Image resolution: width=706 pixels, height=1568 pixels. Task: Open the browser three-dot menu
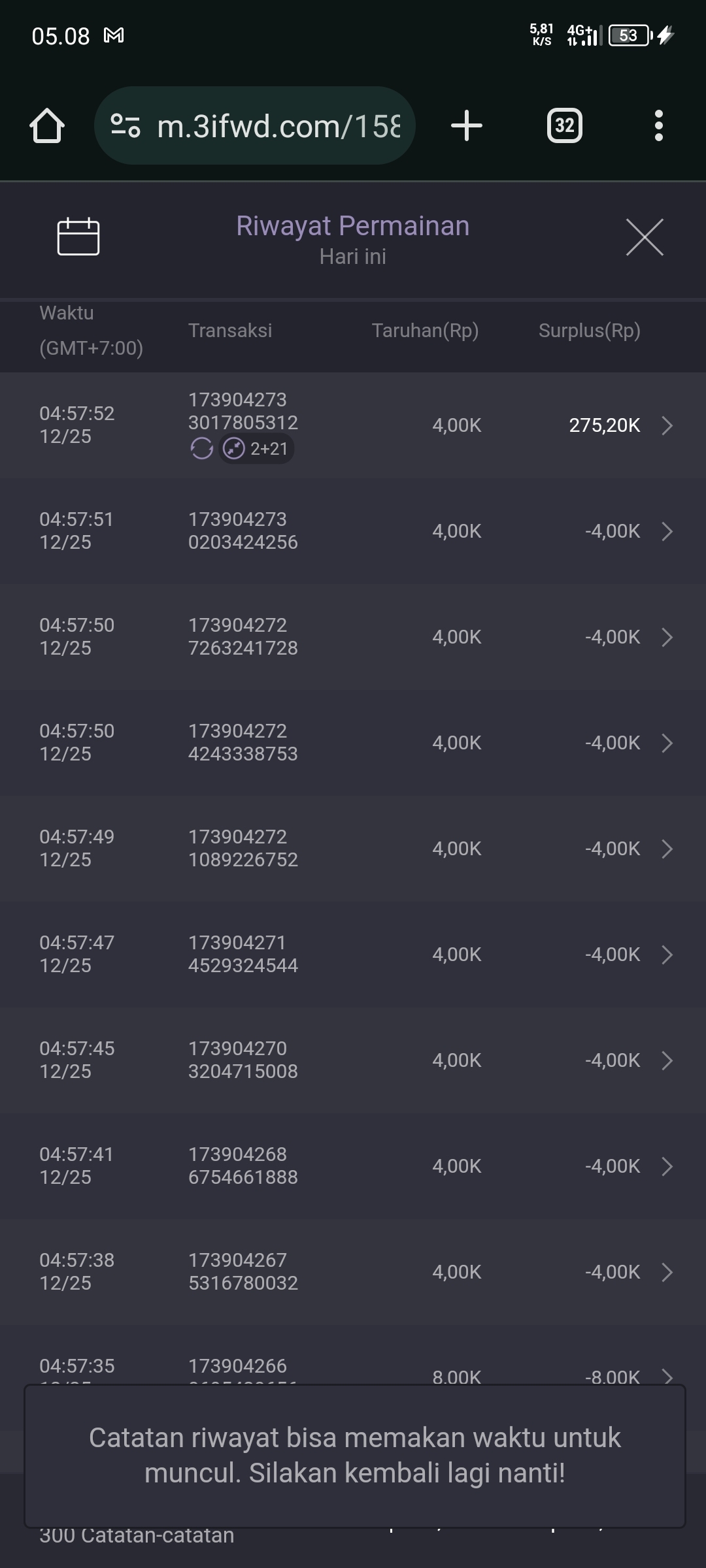658,125
